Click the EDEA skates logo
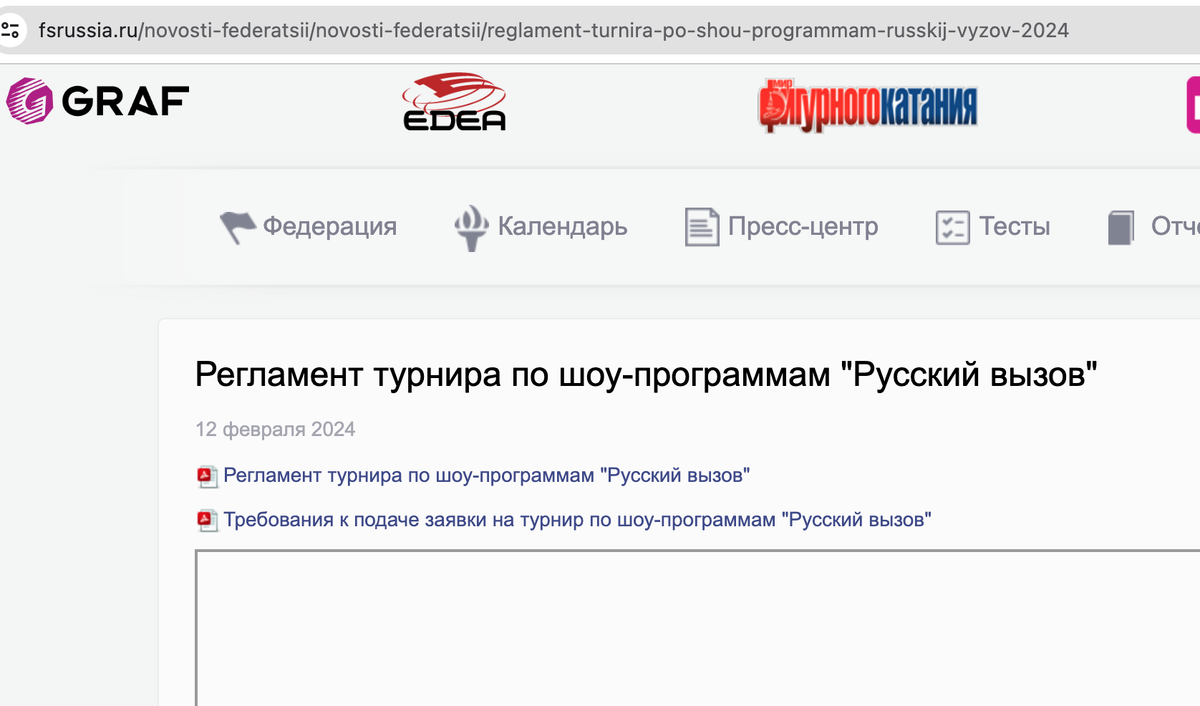Image resolution: width=1200 pixels, height=706 pixels. click(x=454, y=100)
